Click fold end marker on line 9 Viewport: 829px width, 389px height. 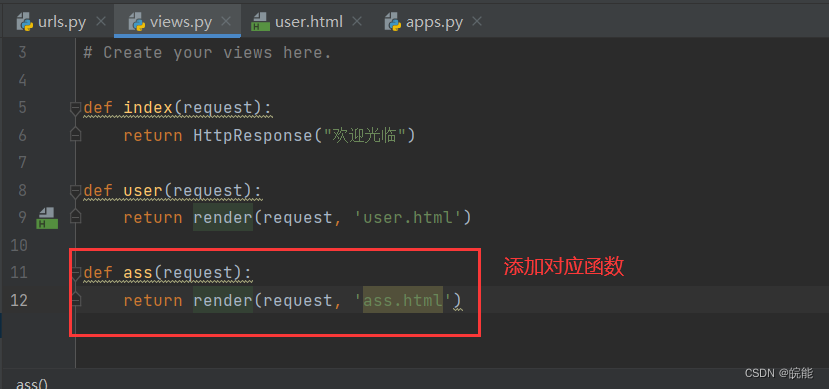pyautogui.click(x=76, y=216)
